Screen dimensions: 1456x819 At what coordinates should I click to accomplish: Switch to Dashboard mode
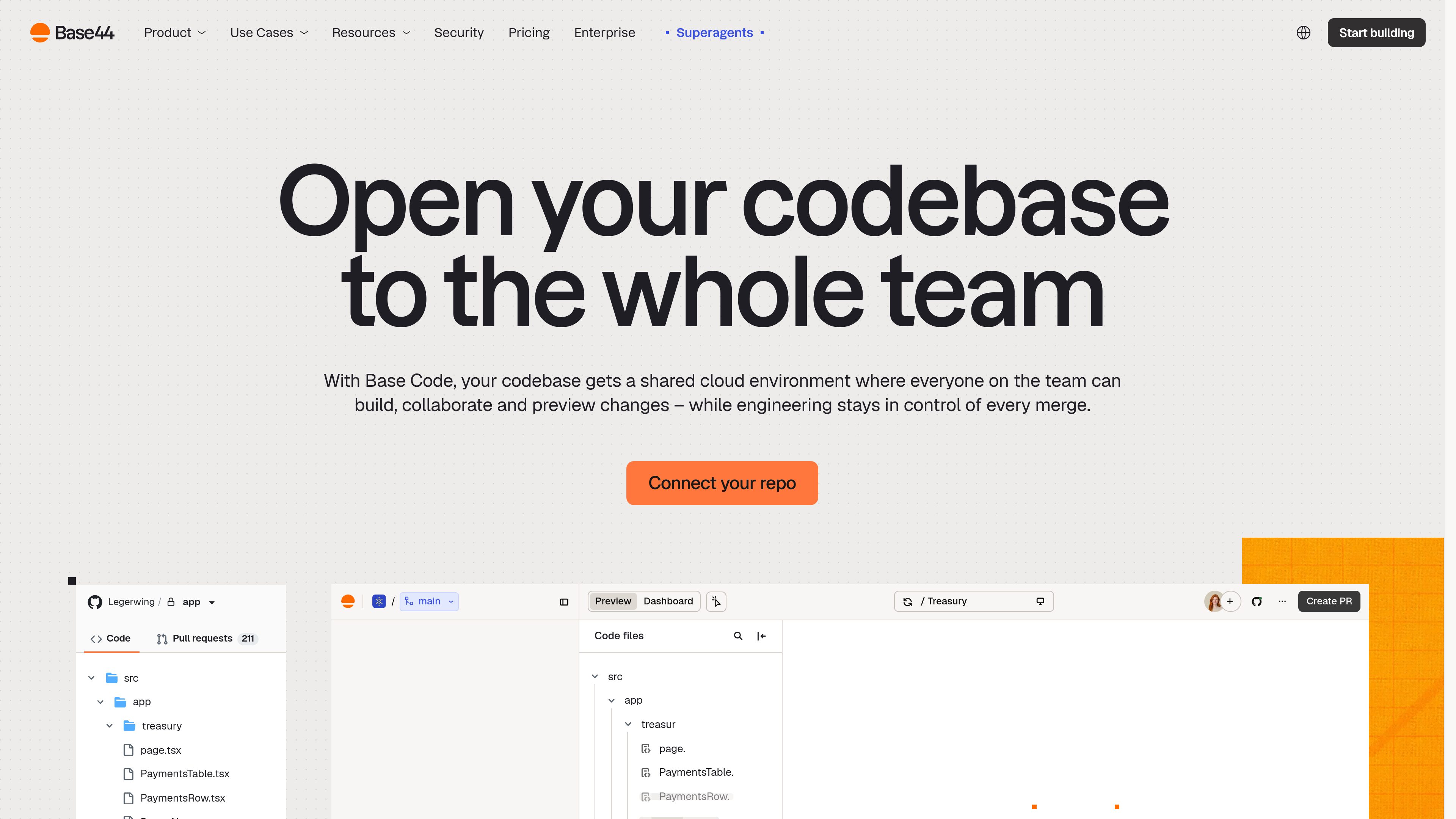click(x=668, y=601)
